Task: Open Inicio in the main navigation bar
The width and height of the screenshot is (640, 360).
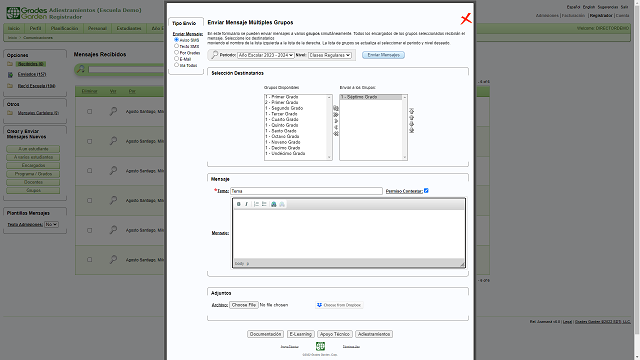Action: pos(14,28)
